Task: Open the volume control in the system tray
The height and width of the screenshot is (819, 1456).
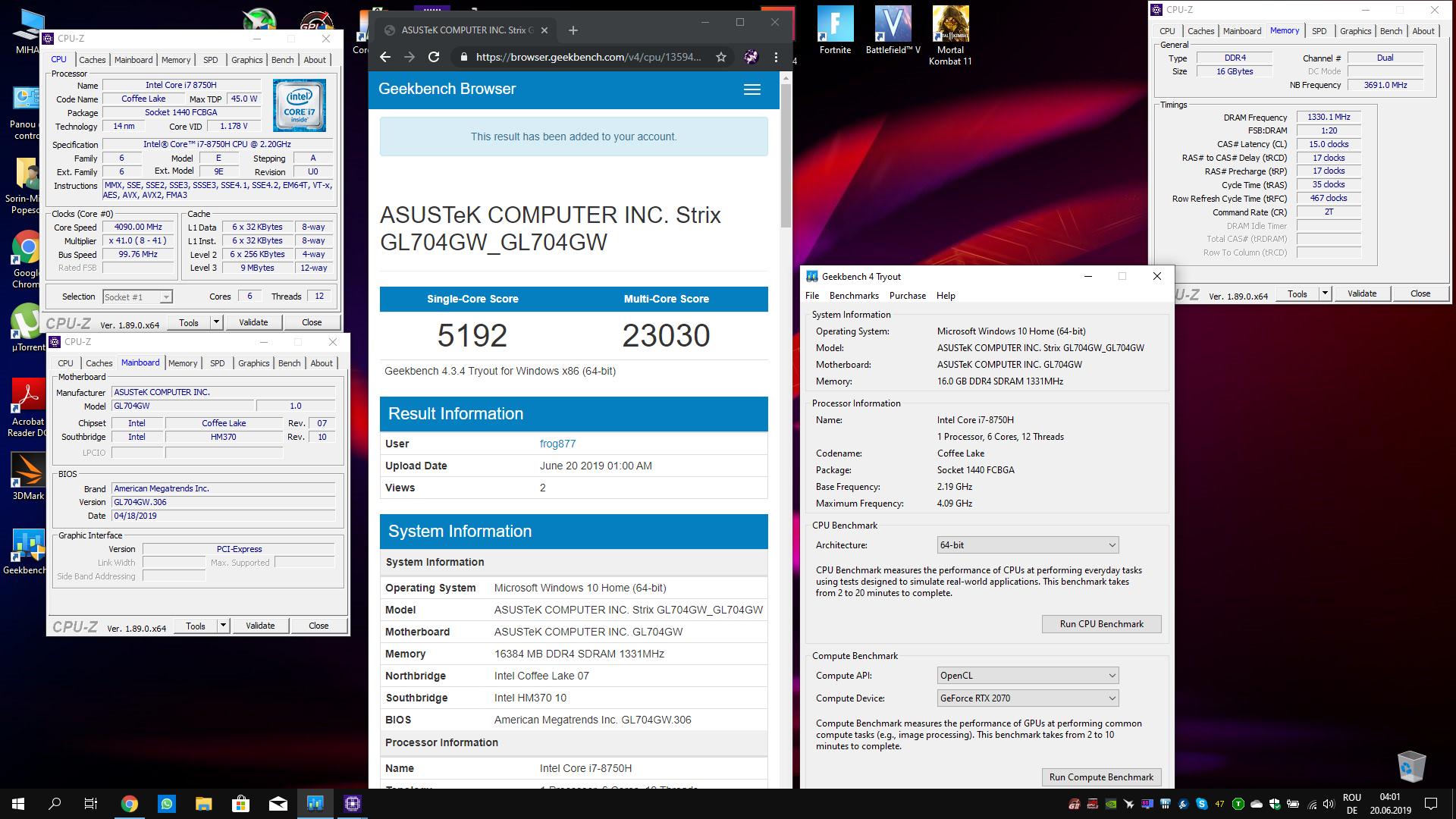Action: pos(1329,804)
